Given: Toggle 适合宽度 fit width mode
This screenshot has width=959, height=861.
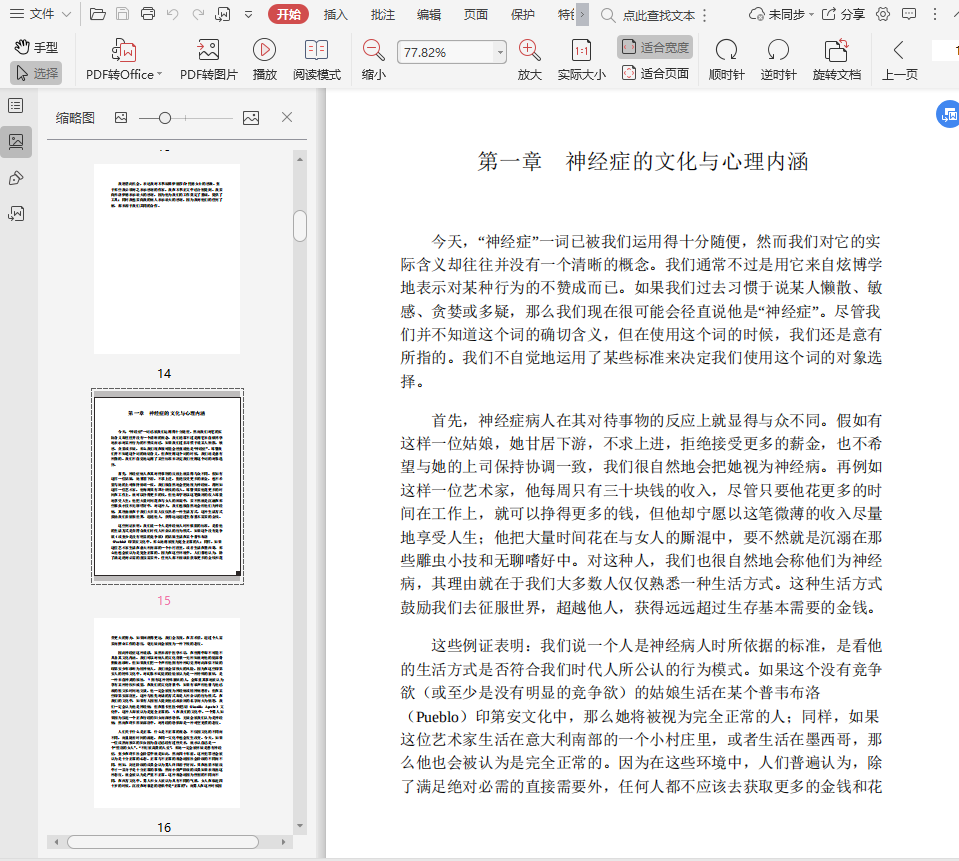Looking at the screenshot, I should click(x=655, y=47).
